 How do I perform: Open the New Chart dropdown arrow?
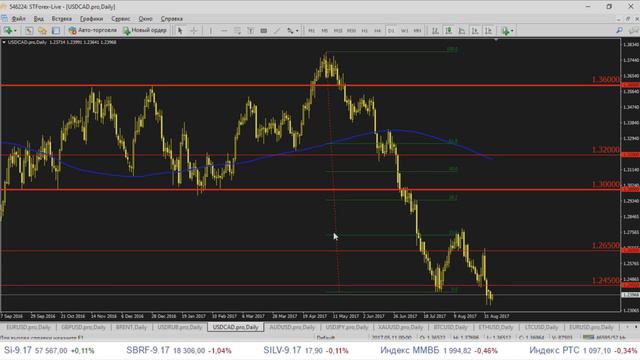(x=15, y=31)
